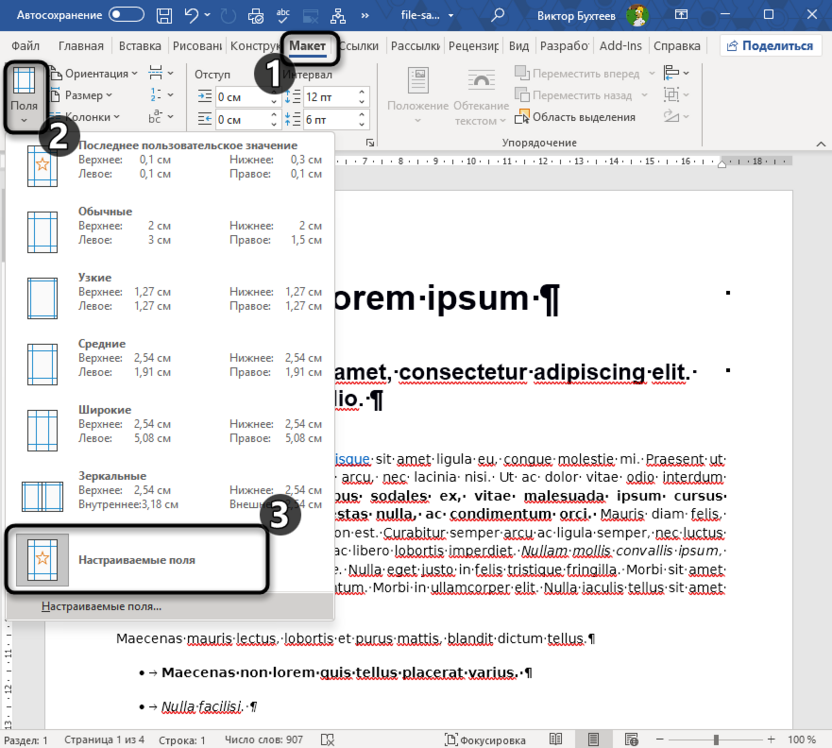The image size is (832, 748).
Task: Click the search magnifier icon
Action: pos(497,15)
